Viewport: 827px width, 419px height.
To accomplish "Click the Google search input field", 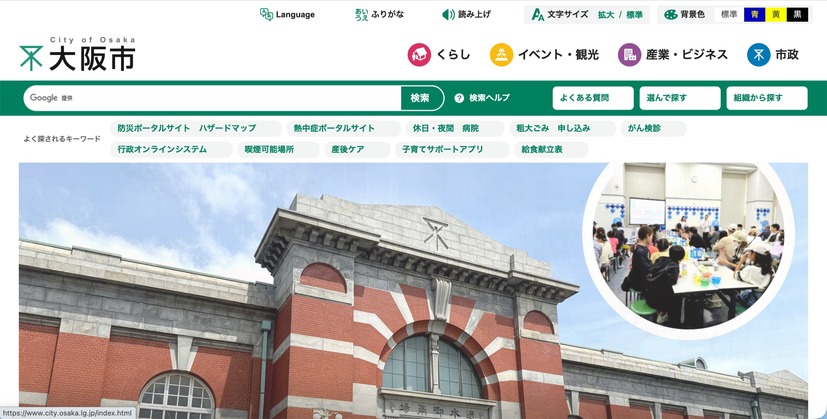I will 212,98.
